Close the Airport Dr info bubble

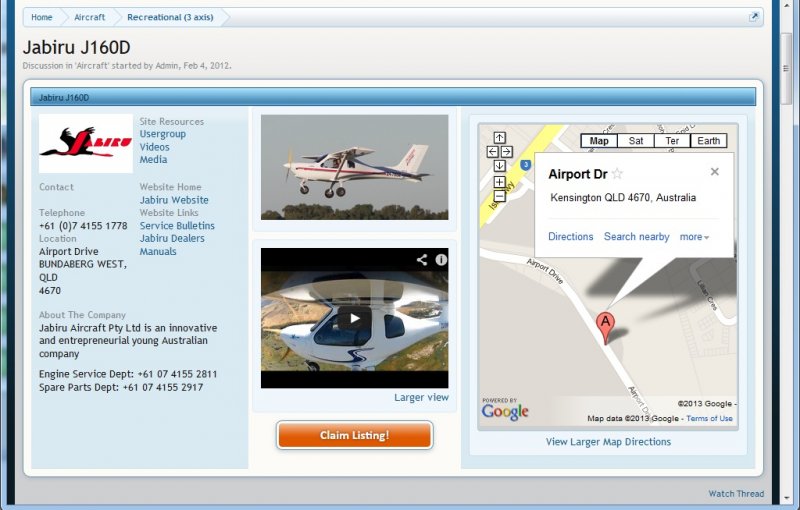point(715,172)
